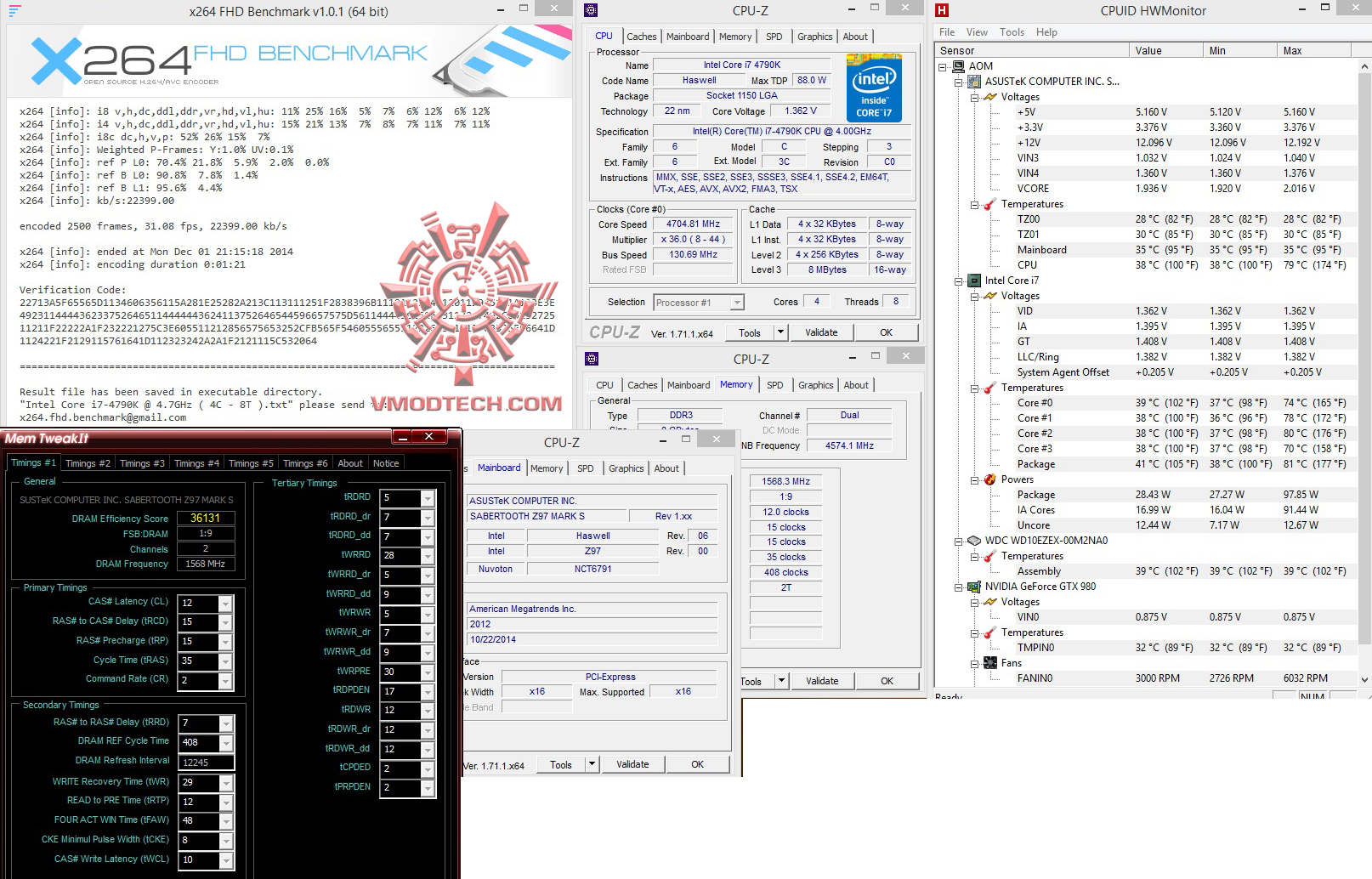The width and height of the screenshot is (1372, 879).
Task: Switch to Timings #2 tab in Mem TweakIt
Action: 88,463
